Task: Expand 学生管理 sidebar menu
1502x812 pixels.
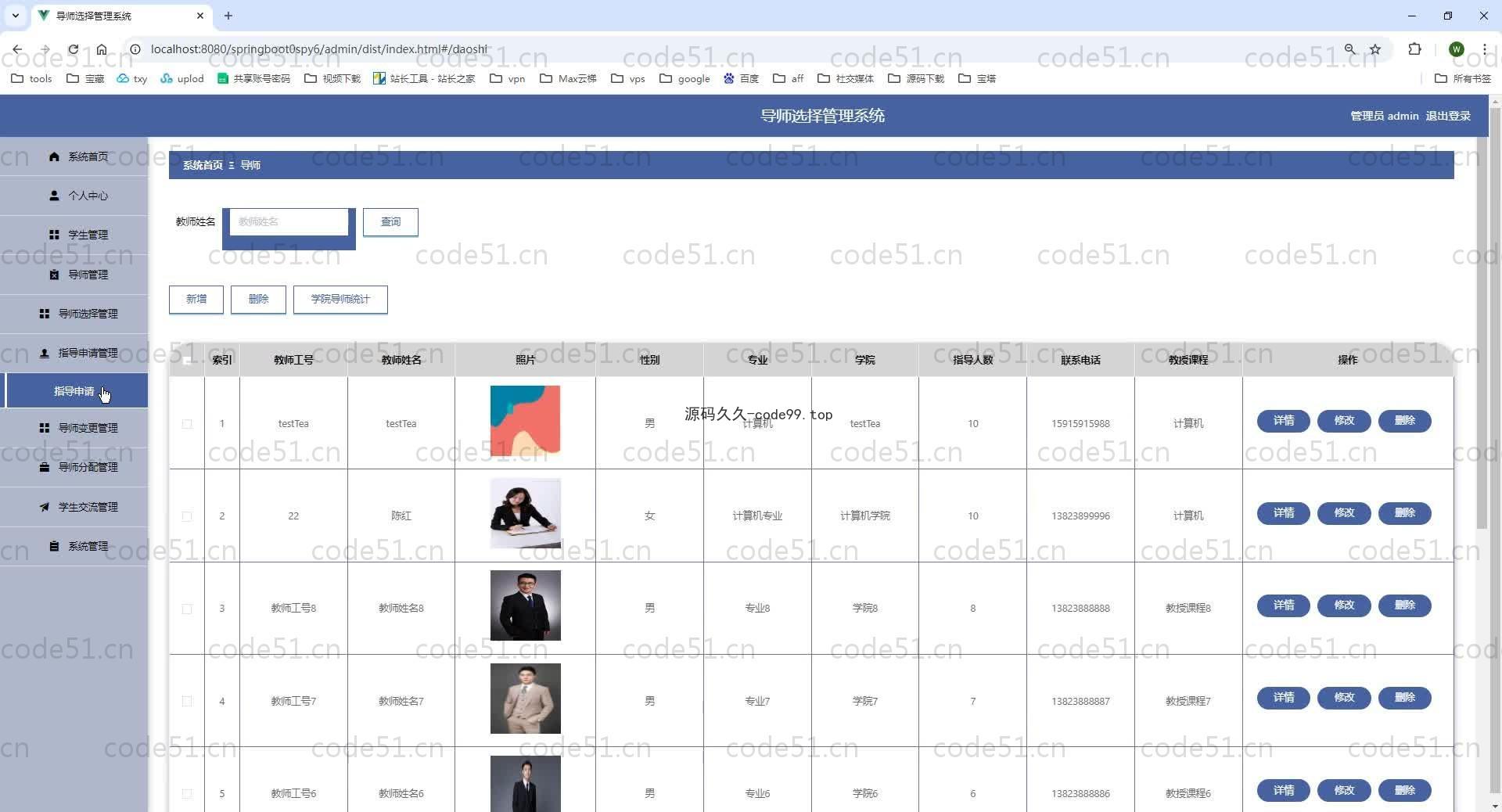Action: (x=74, y=235)
